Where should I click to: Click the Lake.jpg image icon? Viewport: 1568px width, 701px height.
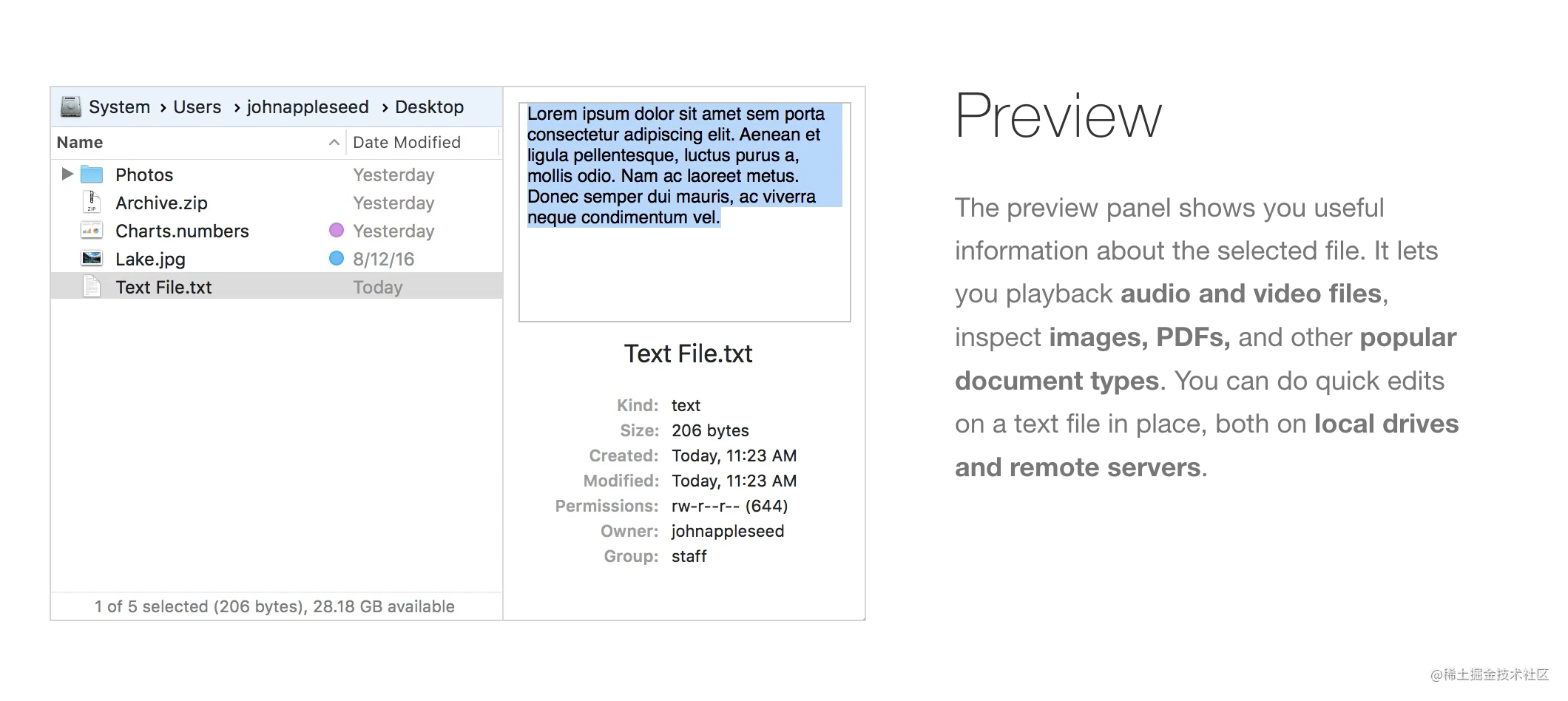click(92, 259)
